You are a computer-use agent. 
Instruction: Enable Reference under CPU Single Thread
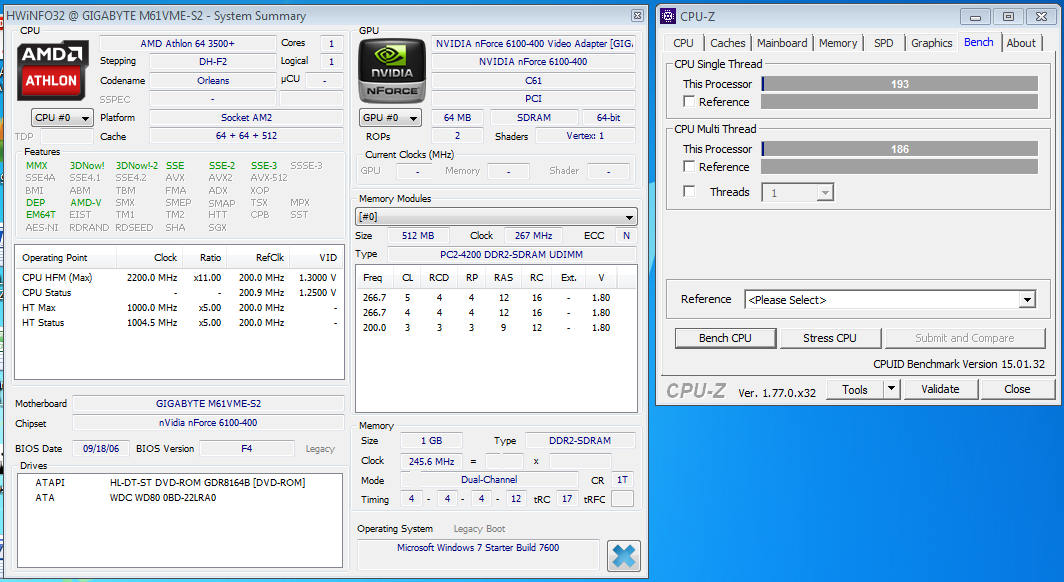point(689,102)
